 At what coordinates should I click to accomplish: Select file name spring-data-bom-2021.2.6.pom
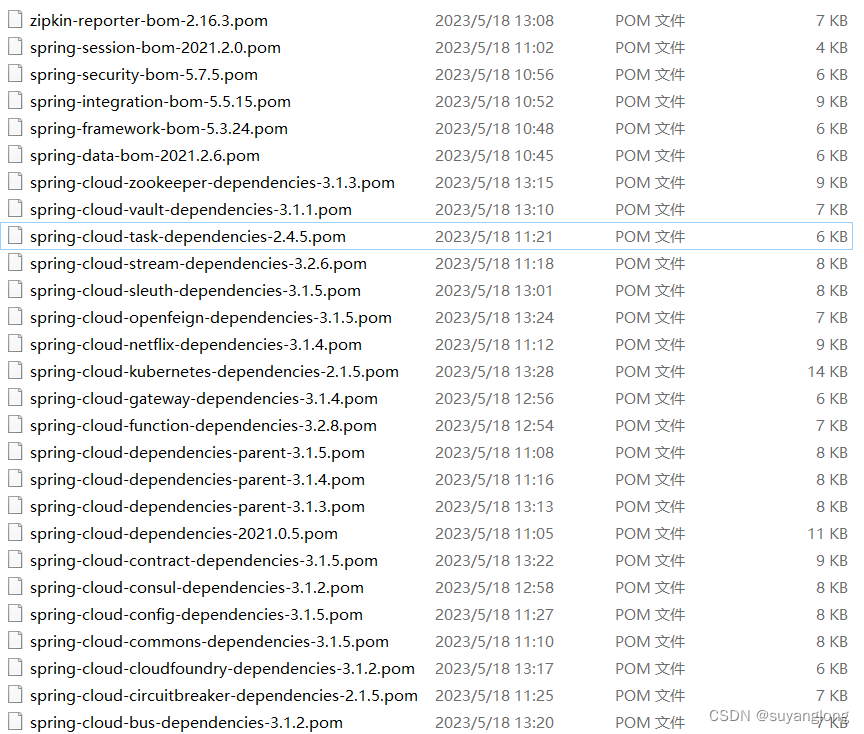point(145,156)
